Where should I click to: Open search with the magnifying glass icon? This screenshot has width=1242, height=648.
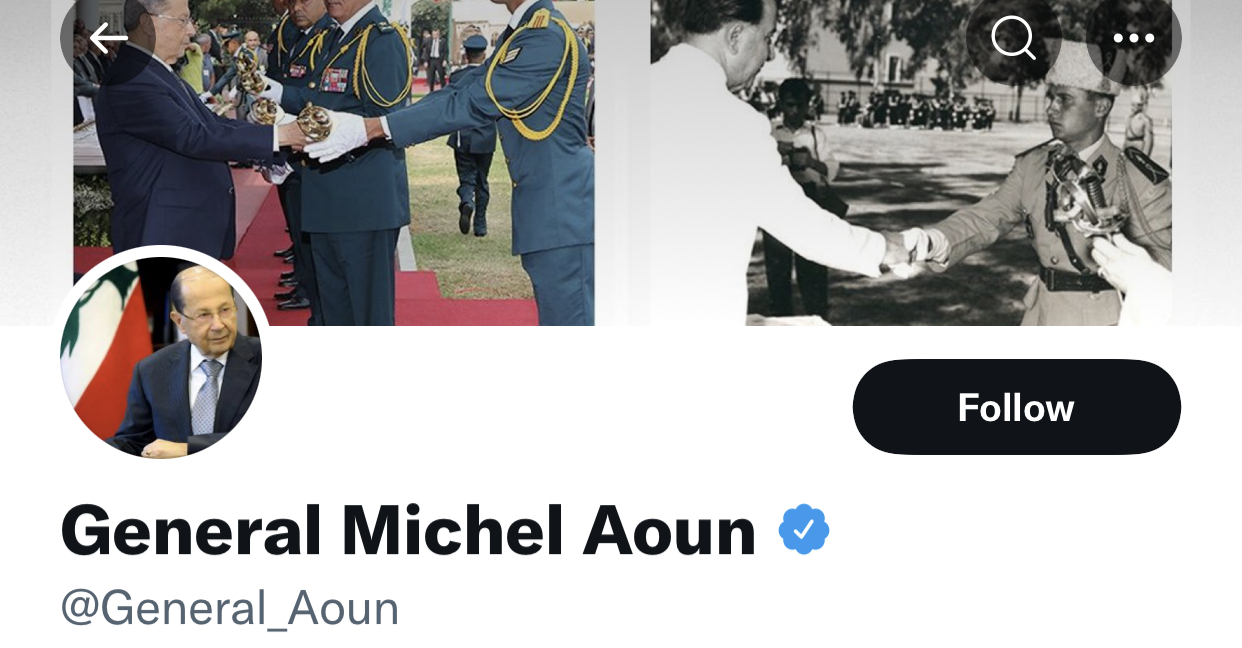(1014, 38)
